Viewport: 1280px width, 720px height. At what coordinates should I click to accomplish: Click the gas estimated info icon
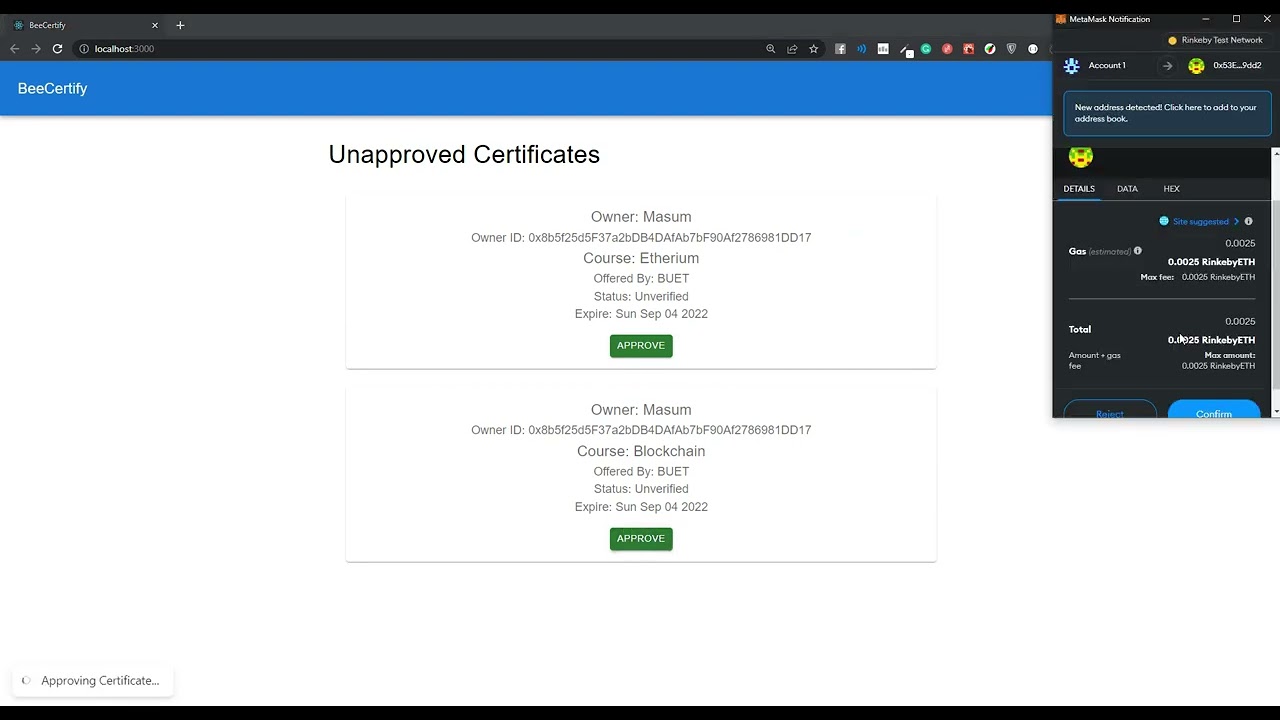[x=1137, y=251]
